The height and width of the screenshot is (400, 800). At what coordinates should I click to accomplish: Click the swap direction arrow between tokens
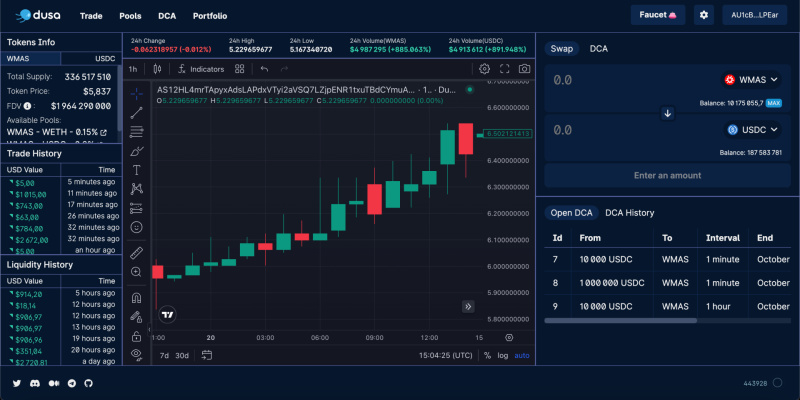pyautogui.click(x=668, y=113)
